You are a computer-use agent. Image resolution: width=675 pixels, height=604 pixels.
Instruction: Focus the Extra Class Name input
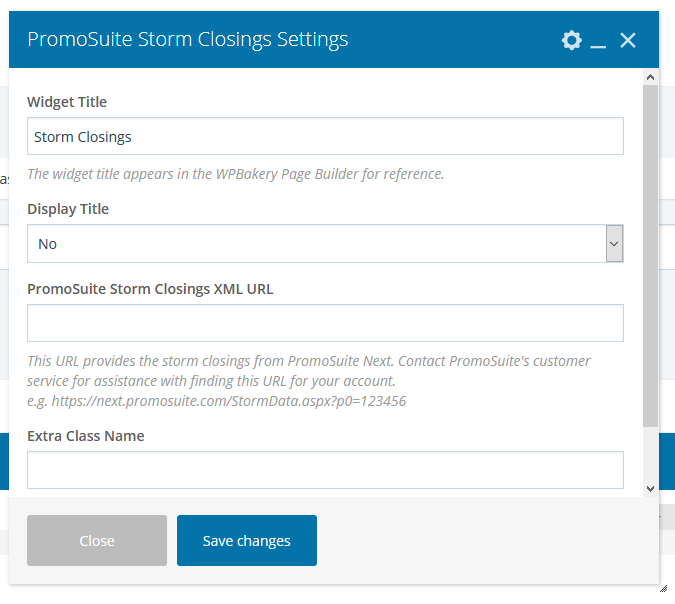[325, 470]
